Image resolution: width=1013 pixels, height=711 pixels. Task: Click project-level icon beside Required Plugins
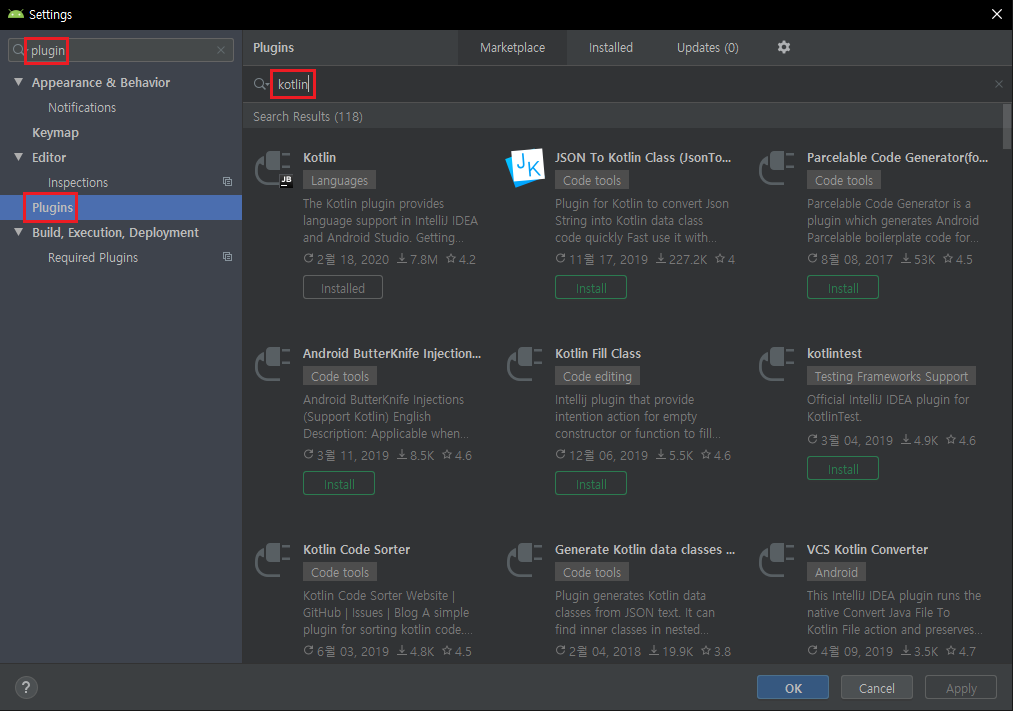tap(227, 257)
